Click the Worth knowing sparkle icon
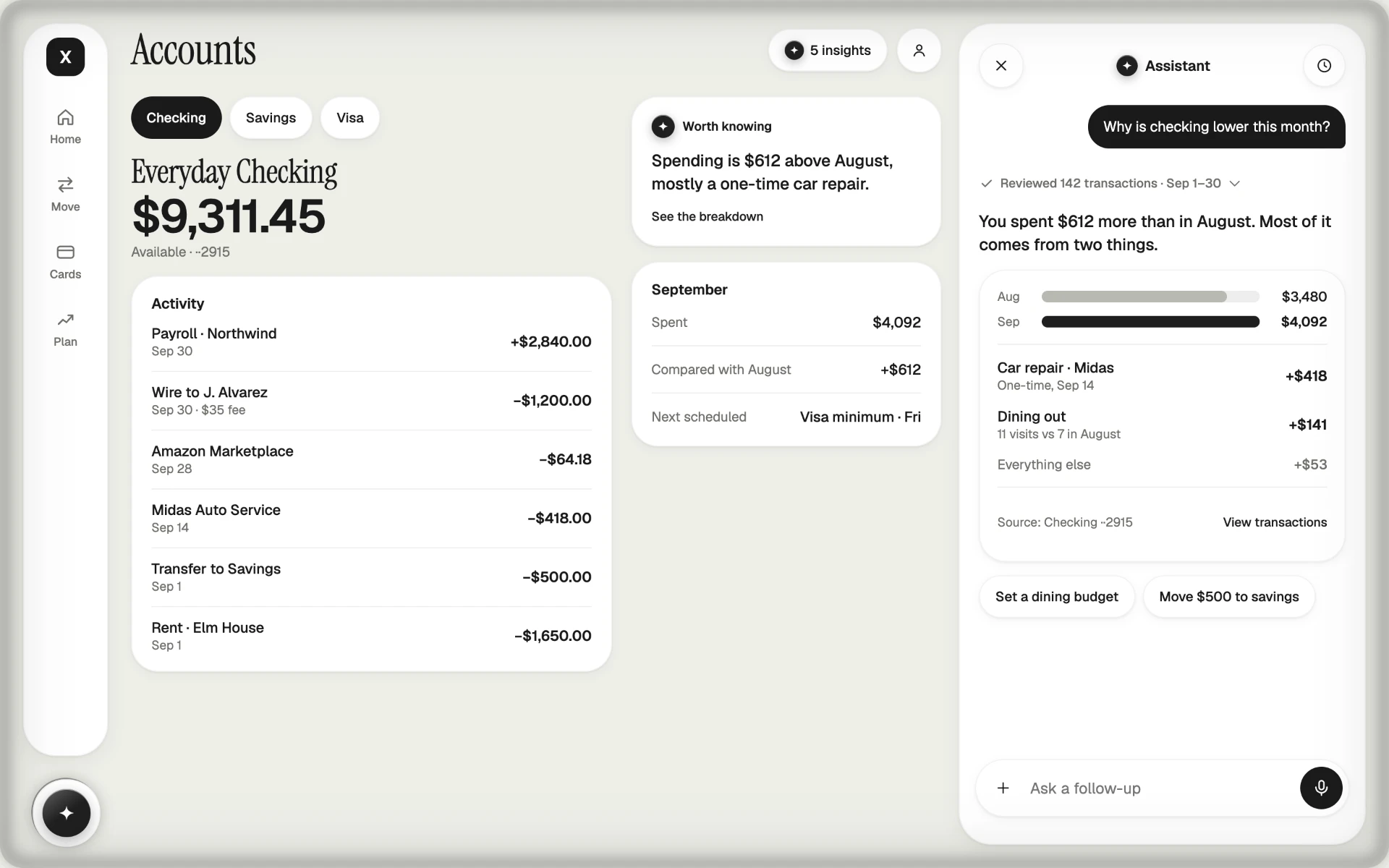 pos(663,127)
